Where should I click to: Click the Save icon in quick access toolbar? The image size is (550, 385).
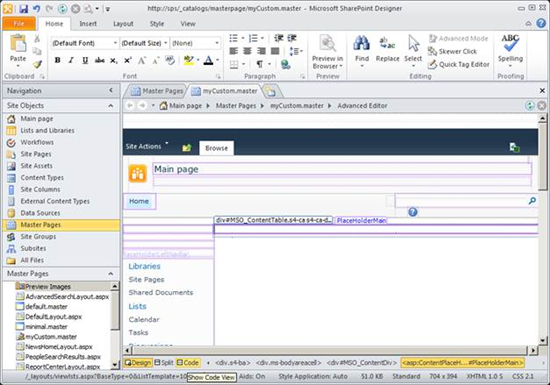[24, 8]
